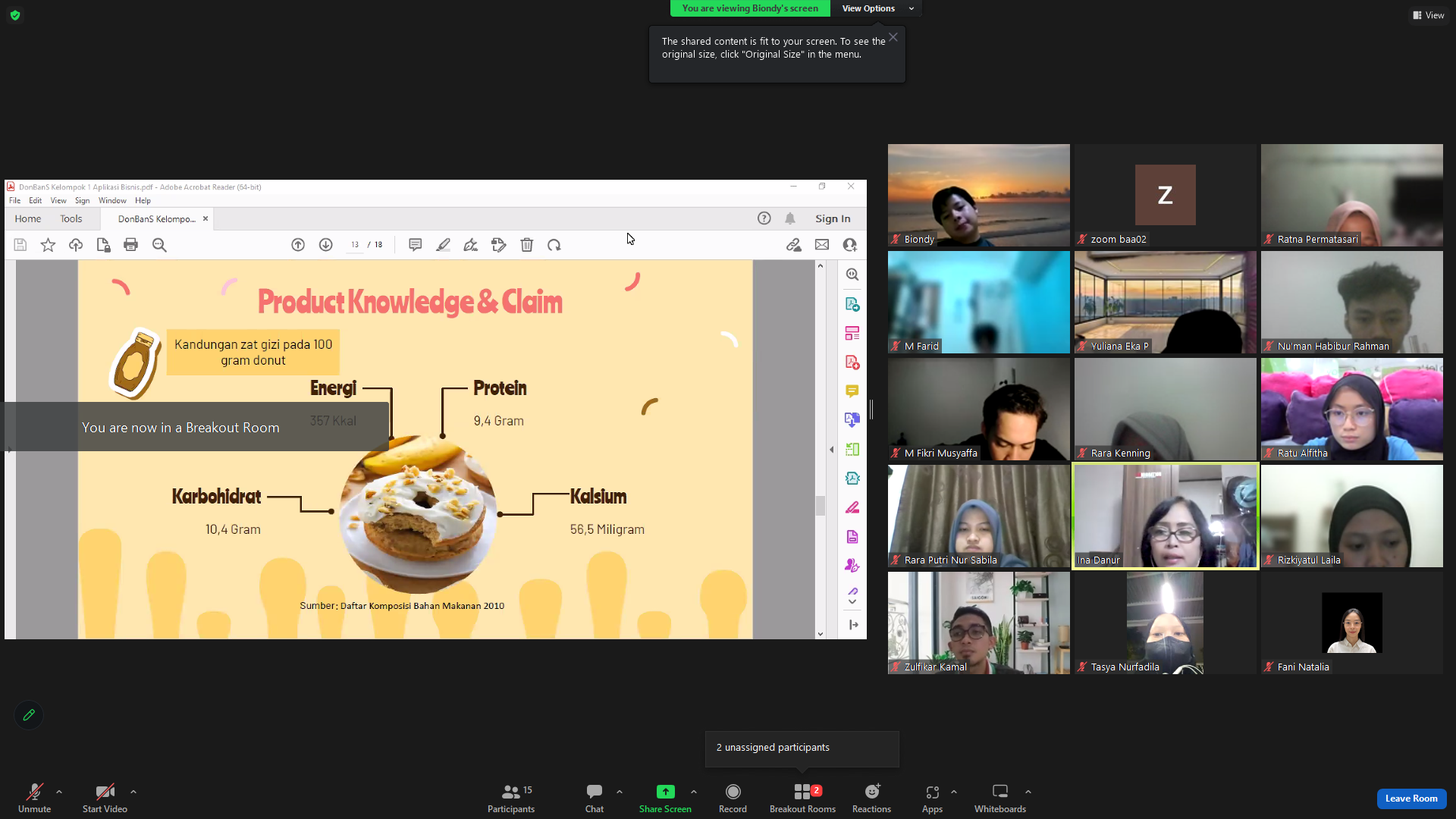Close the DonBanS Kelompo document tab

206,218
